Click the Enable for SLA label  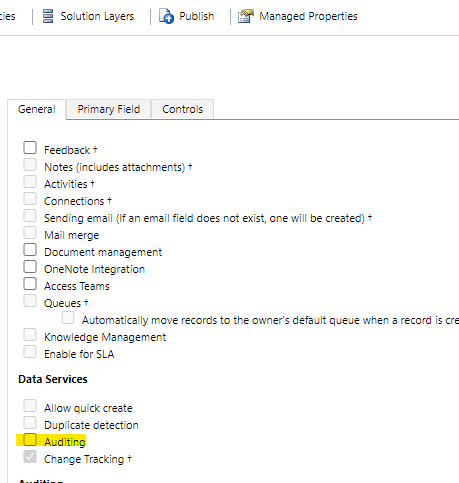pos(79,354)
